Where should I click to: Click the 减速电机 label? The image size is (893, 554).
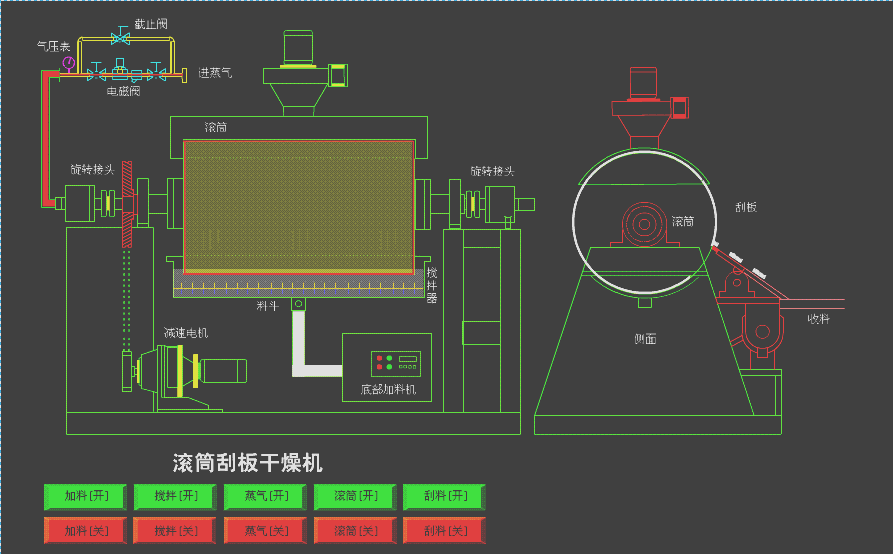(186, 333)
